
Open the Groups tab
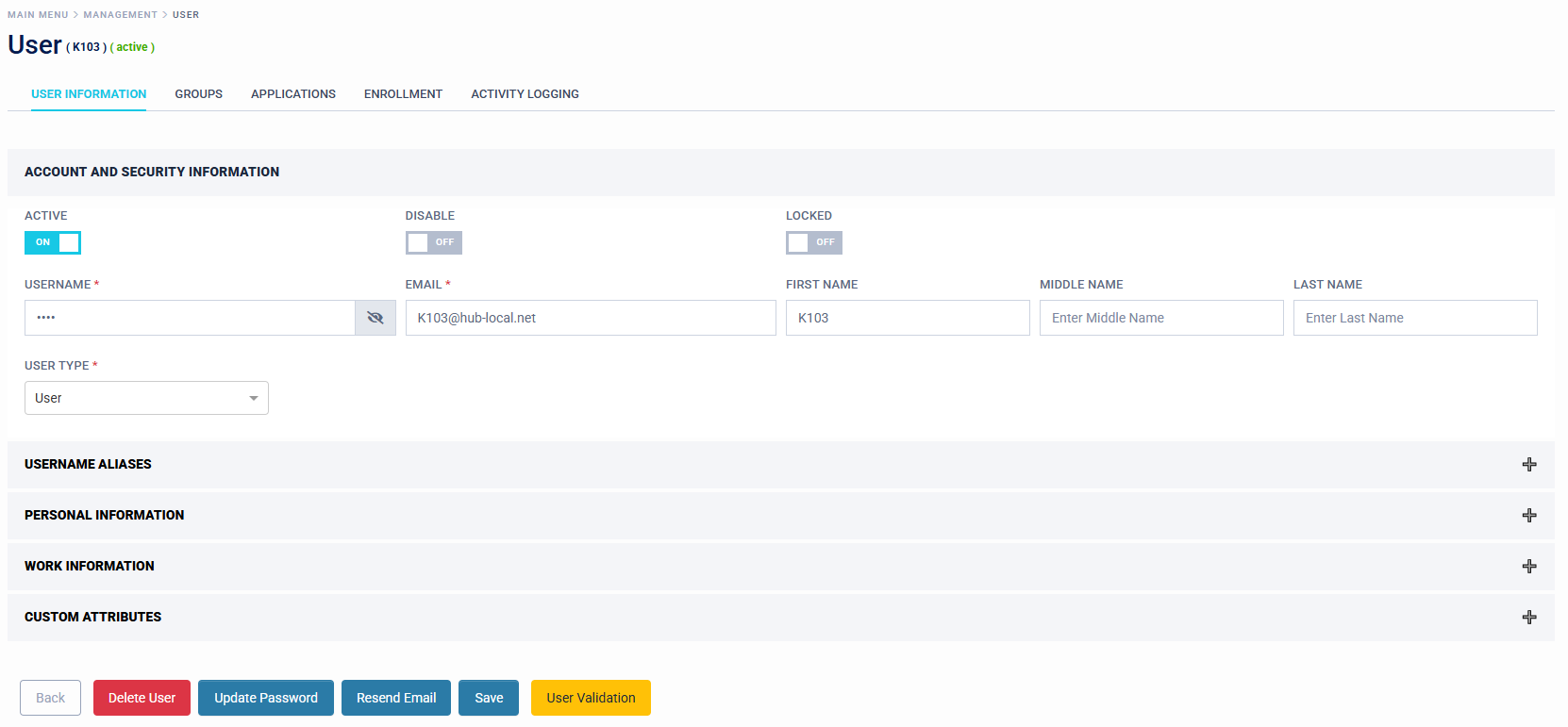coord(198,94)
